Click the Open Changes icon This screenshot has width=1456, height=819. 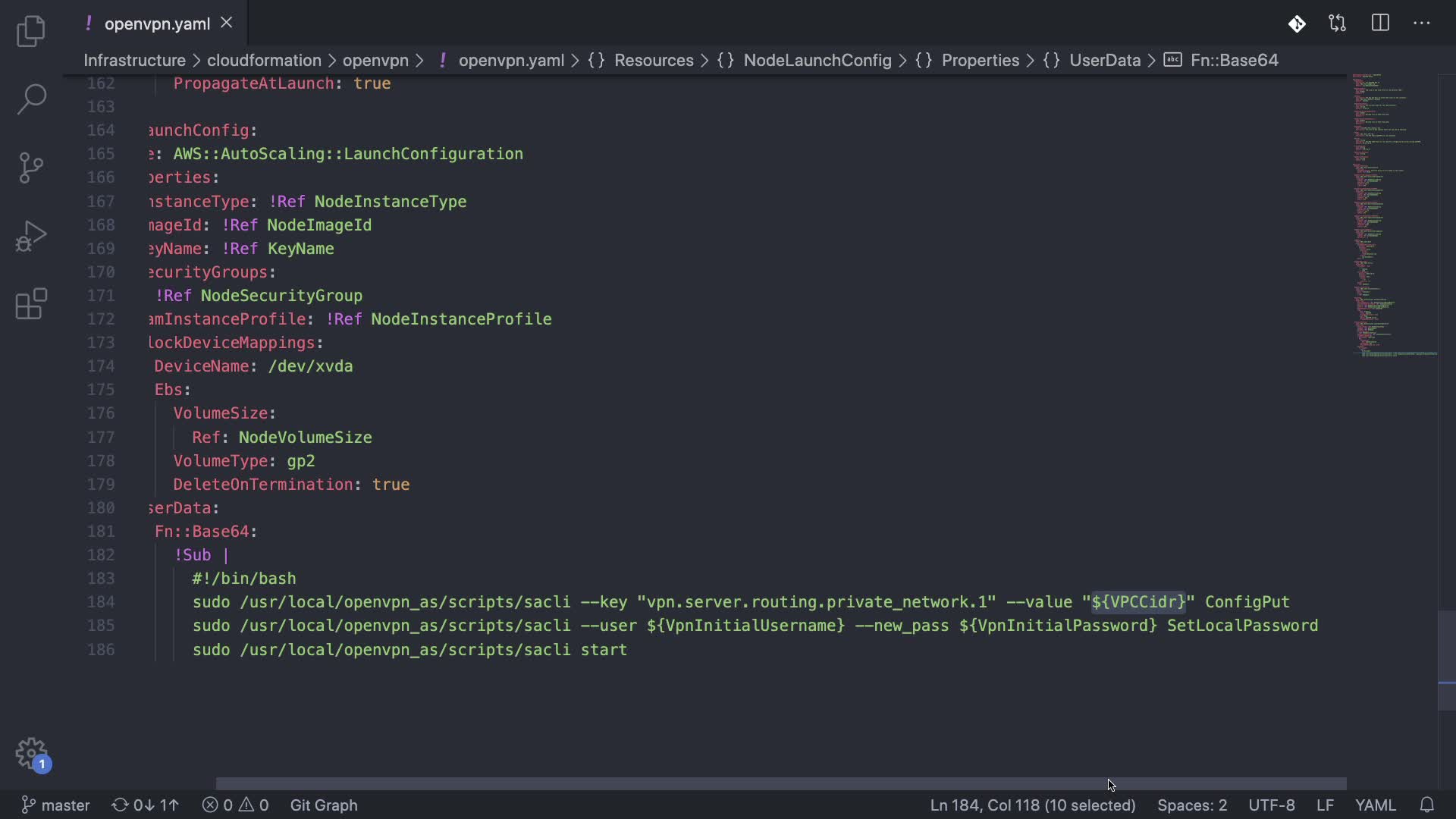tap(1338, 24)
